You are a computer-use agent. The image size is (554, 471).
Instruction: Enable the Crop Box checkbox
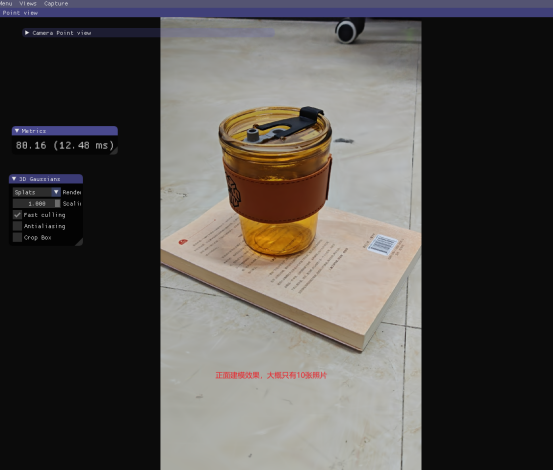17,237
